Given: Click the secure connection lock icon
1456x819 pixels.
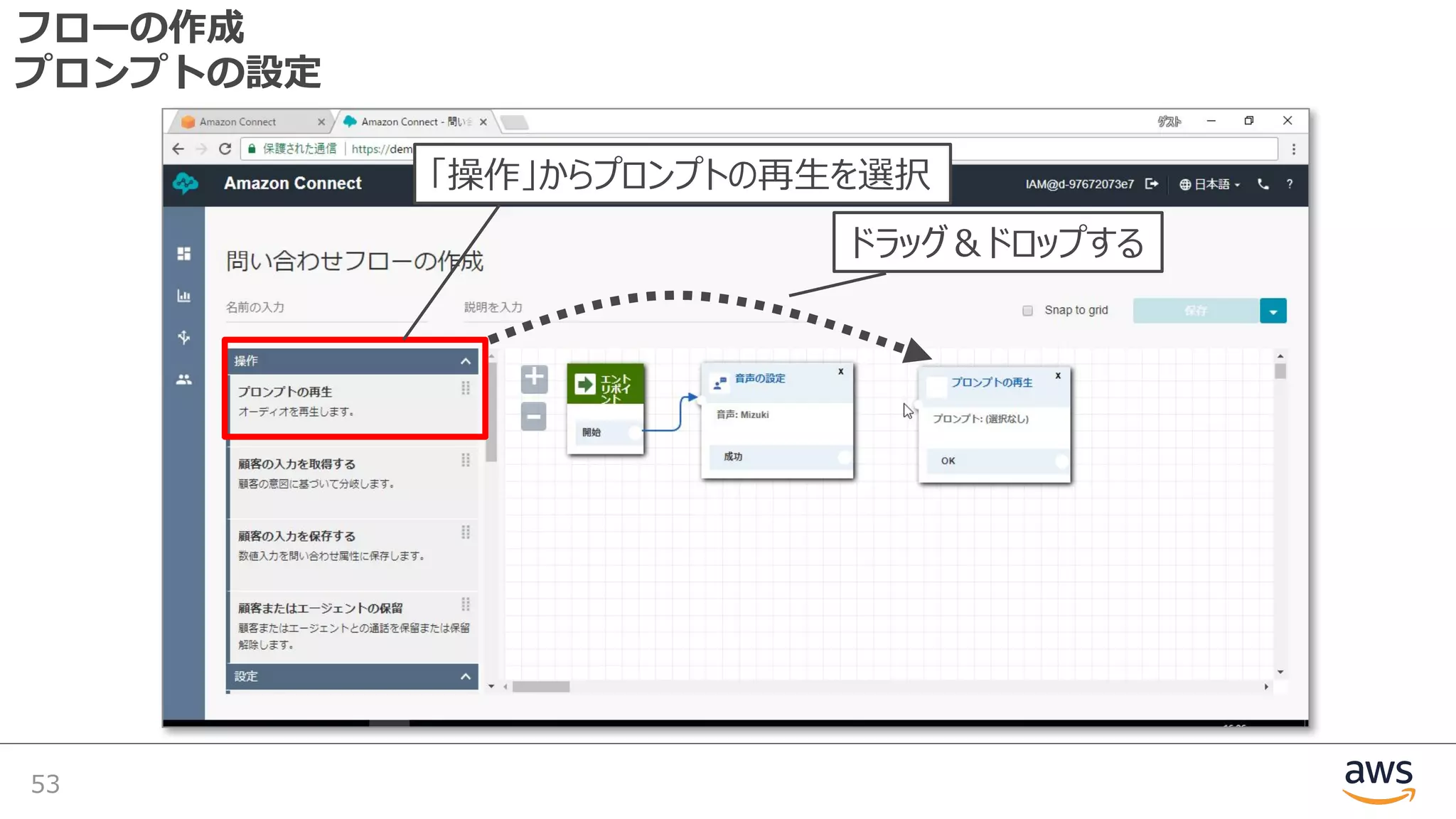Looking at the screenshot, I should (252, 149).
